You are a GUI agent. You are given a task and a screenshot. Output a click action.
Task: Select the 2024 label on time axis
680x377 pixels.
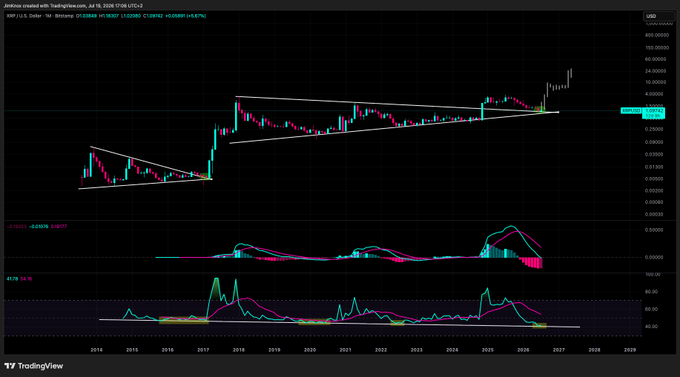coord(452,350)
